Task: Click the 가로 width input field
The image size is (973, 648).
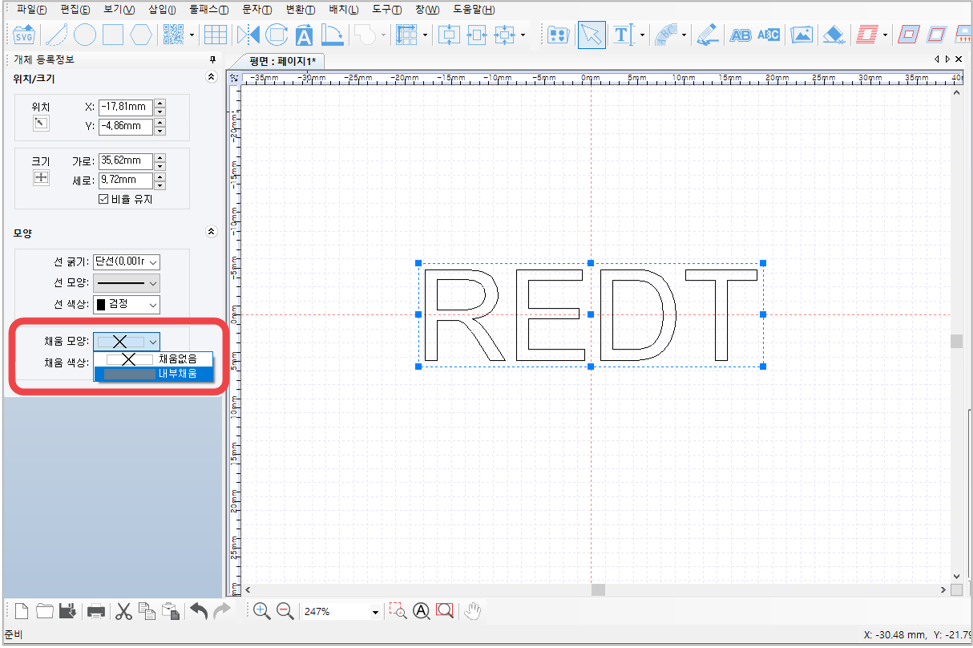Action: click(x=125, y=161)
